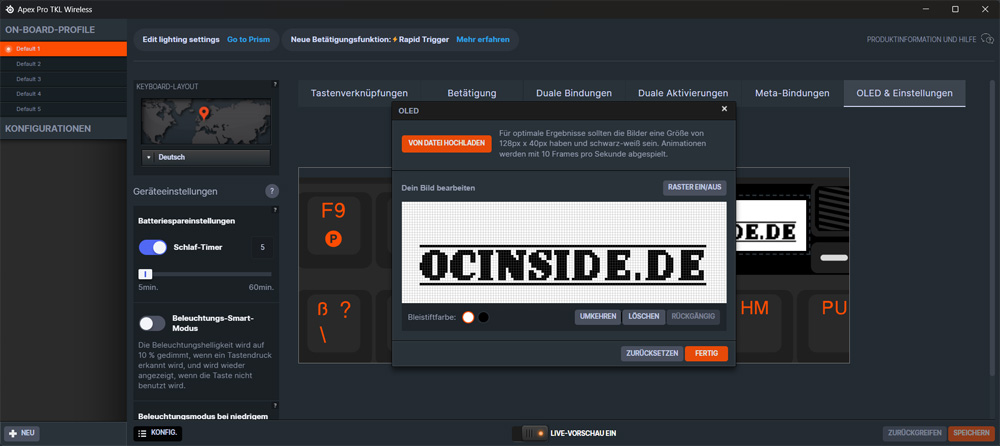Click the RÜCKGÄNGIG button

click(x=693, y=317)
